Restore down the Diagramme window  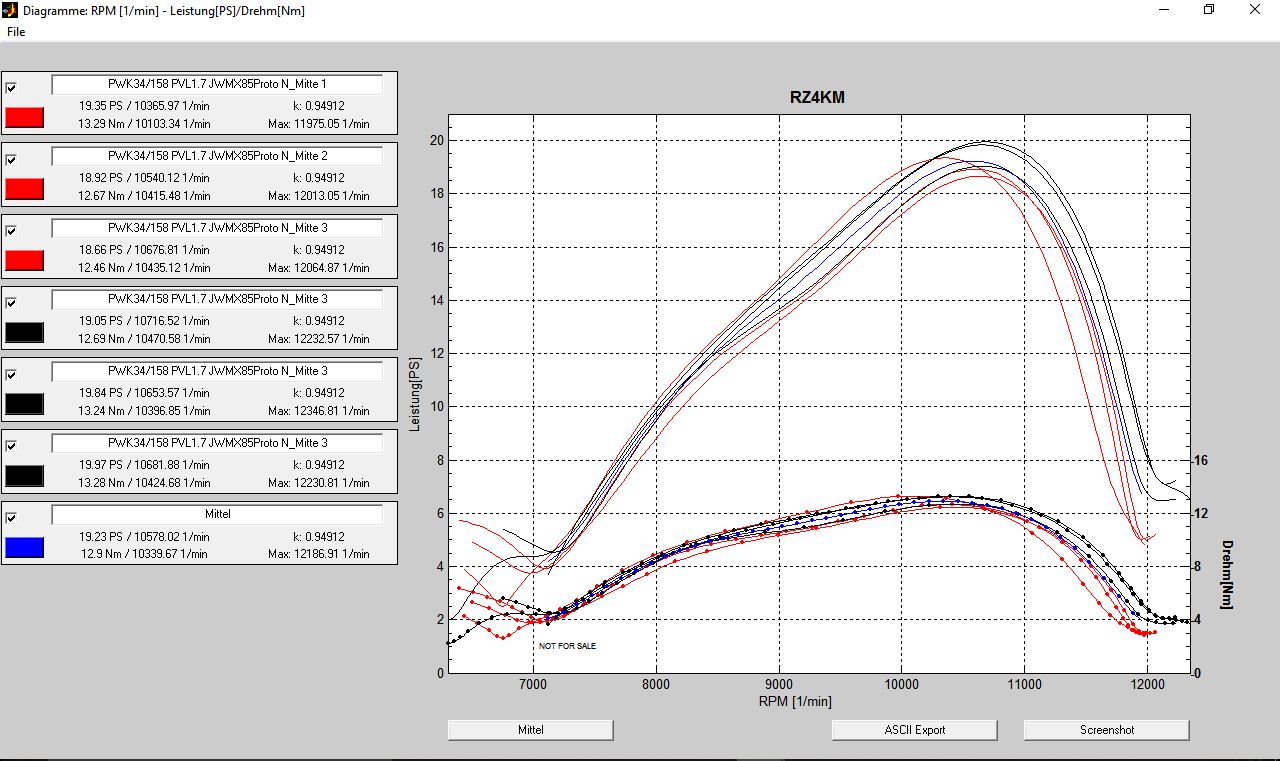1209,10
